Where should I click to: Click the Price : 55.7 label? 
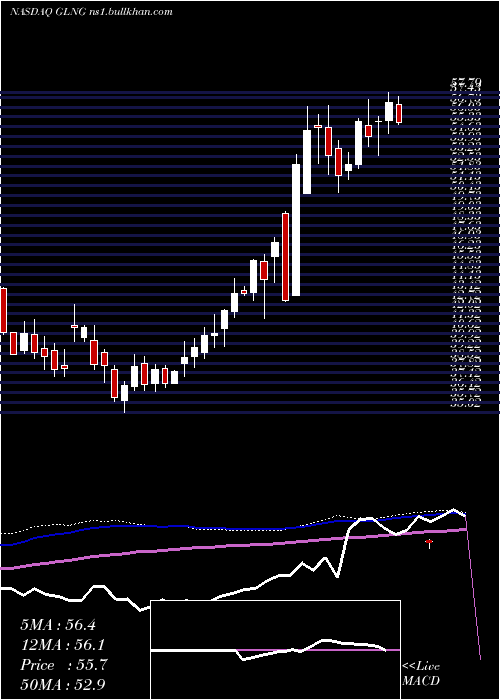coord(64,665)
